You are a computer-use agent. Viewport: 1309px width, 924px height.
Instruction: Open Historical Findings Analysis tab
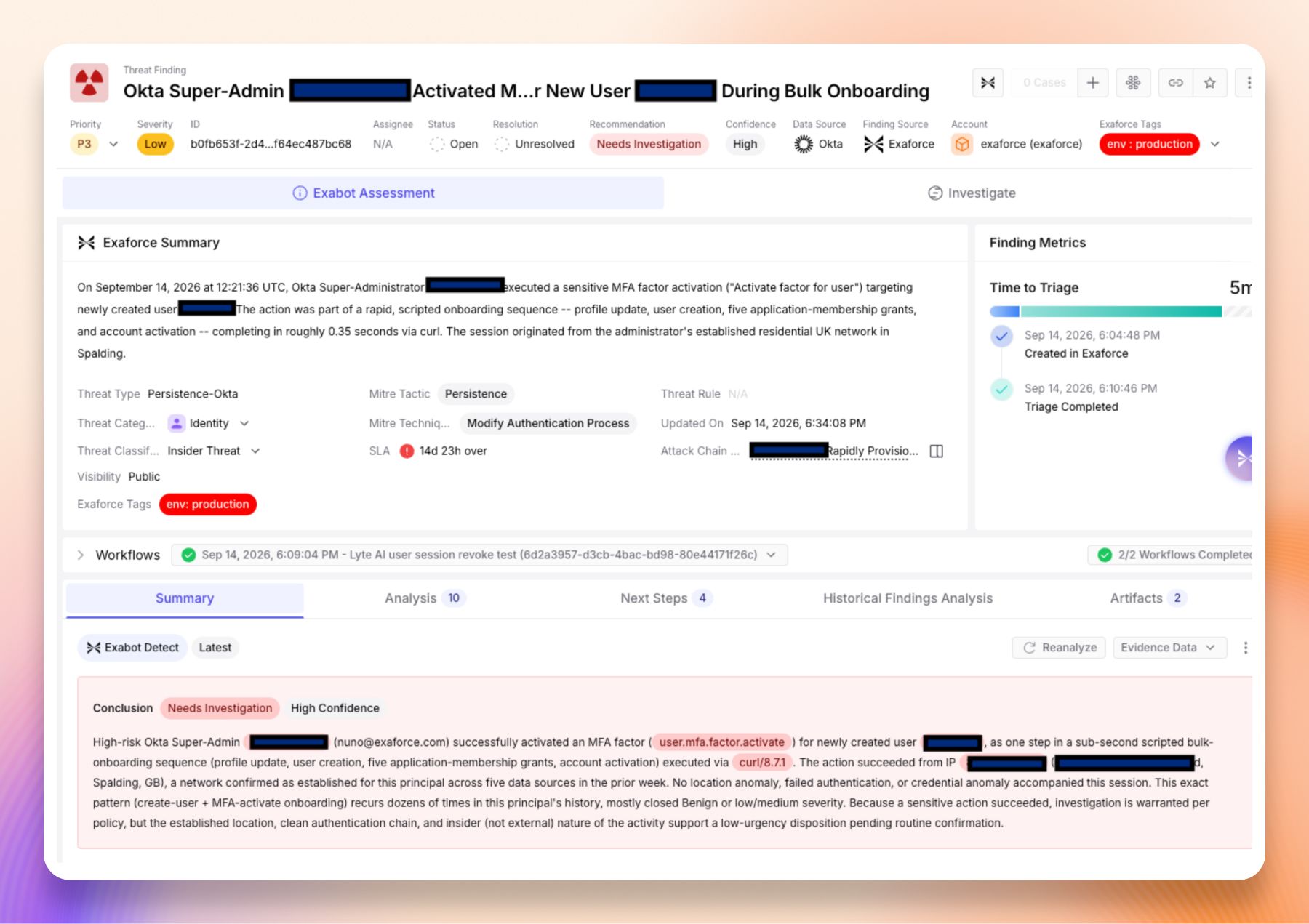click(x=908, y=598)
